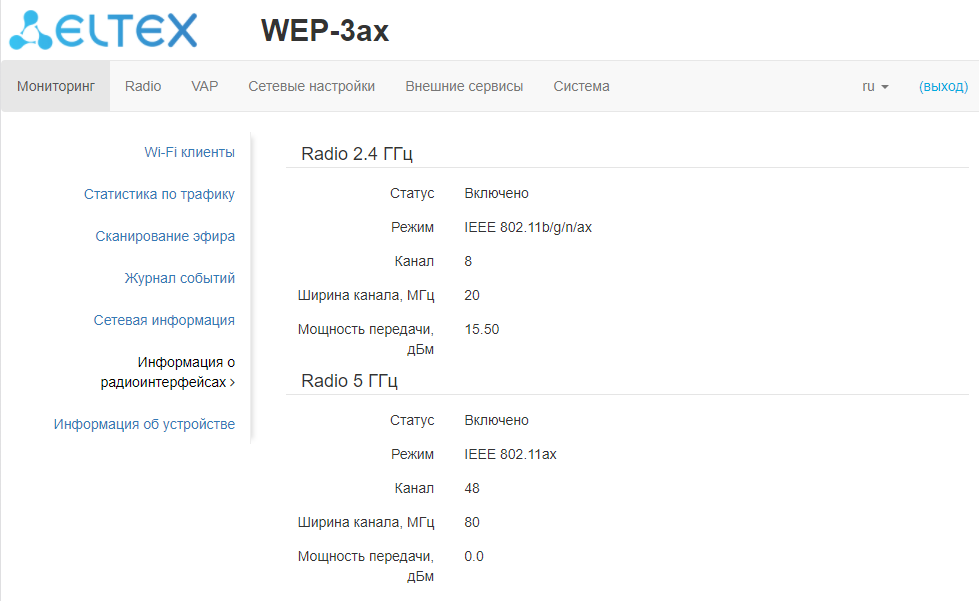Click the WEP-3ax device title
979x601 pixels.
[325, 31]
